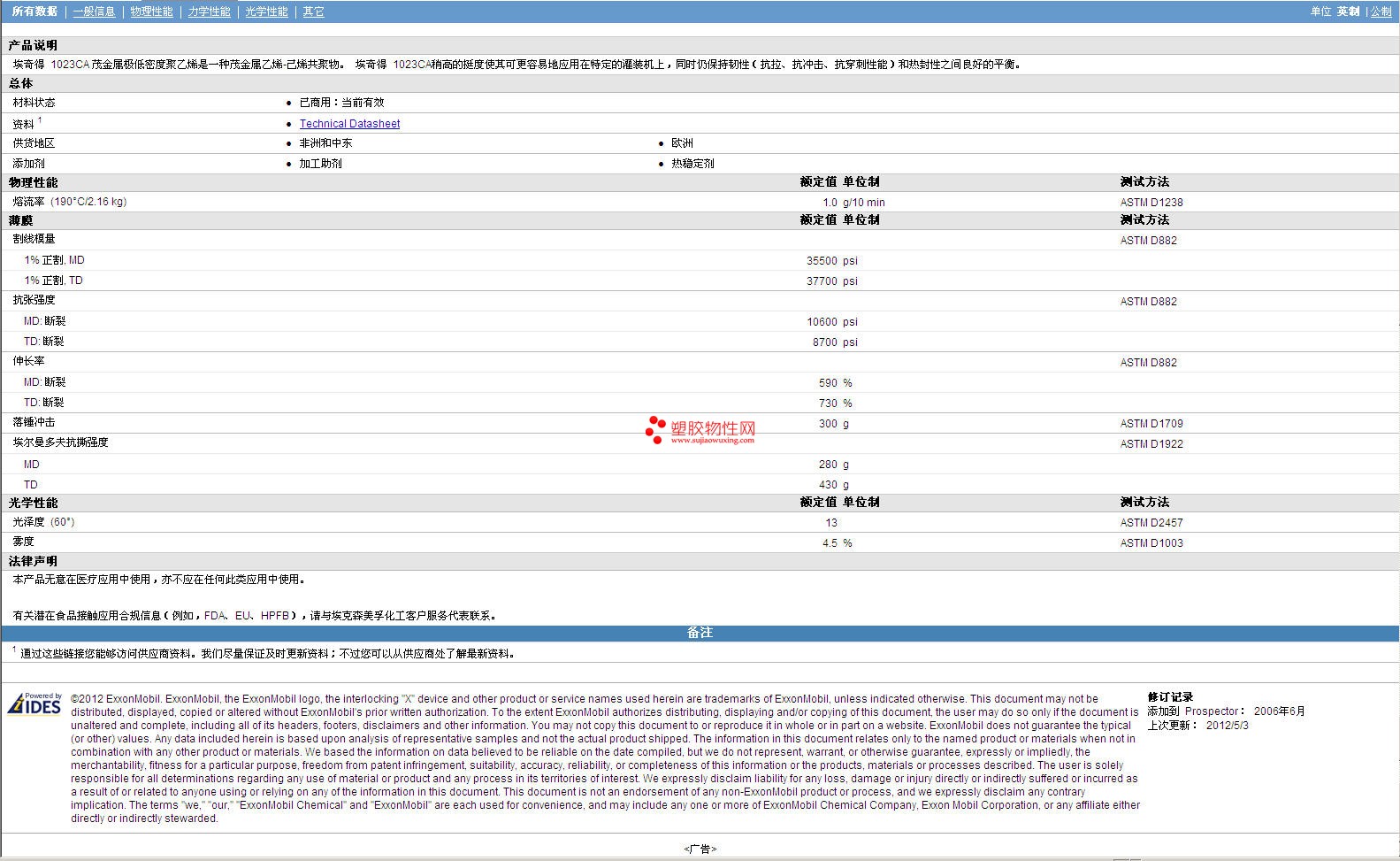Click the 1.0 g/10 min value
The width and height of the screenshot is (1400, 861).
point(854,203)
